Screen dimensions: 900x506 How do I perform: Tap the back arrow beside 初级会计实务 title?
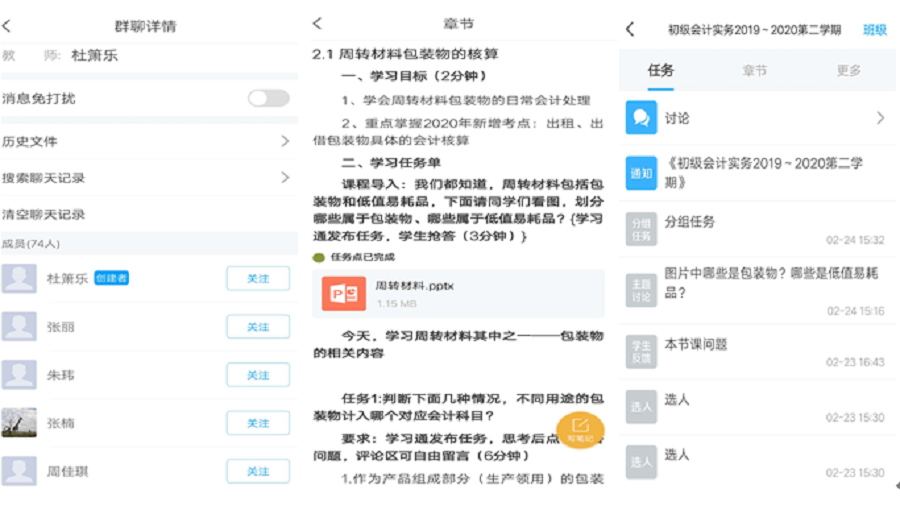(x=630, y=29)
